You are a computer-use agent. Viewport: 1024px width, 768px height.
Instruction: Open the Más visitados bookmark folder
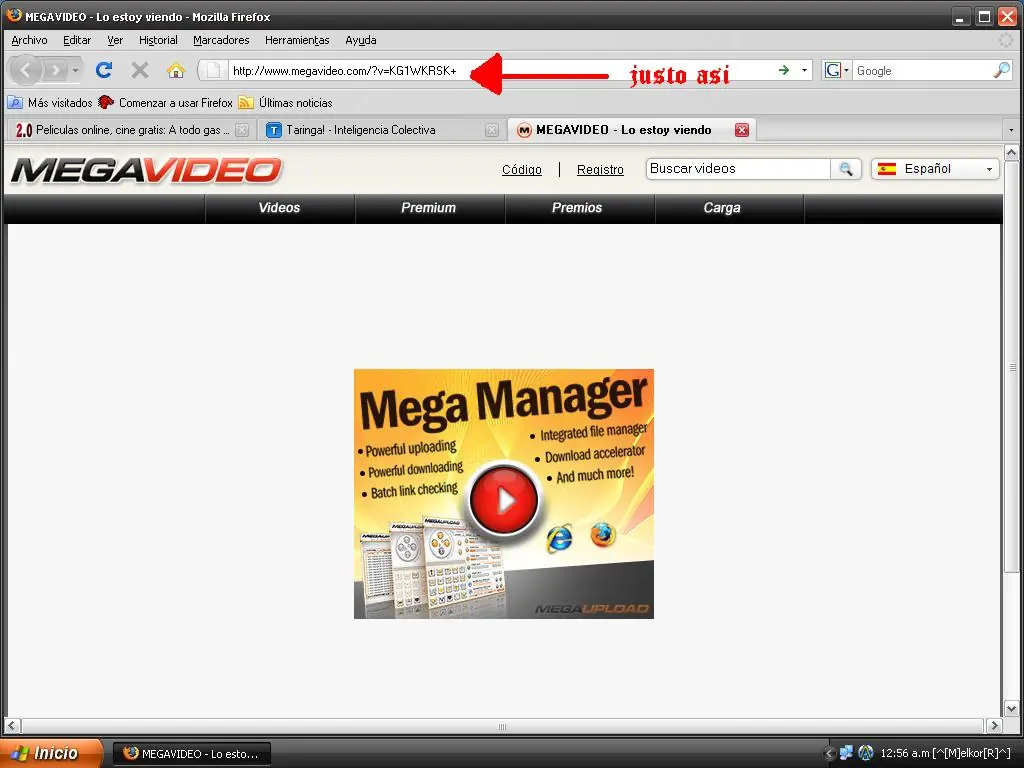tap(50, 103)
